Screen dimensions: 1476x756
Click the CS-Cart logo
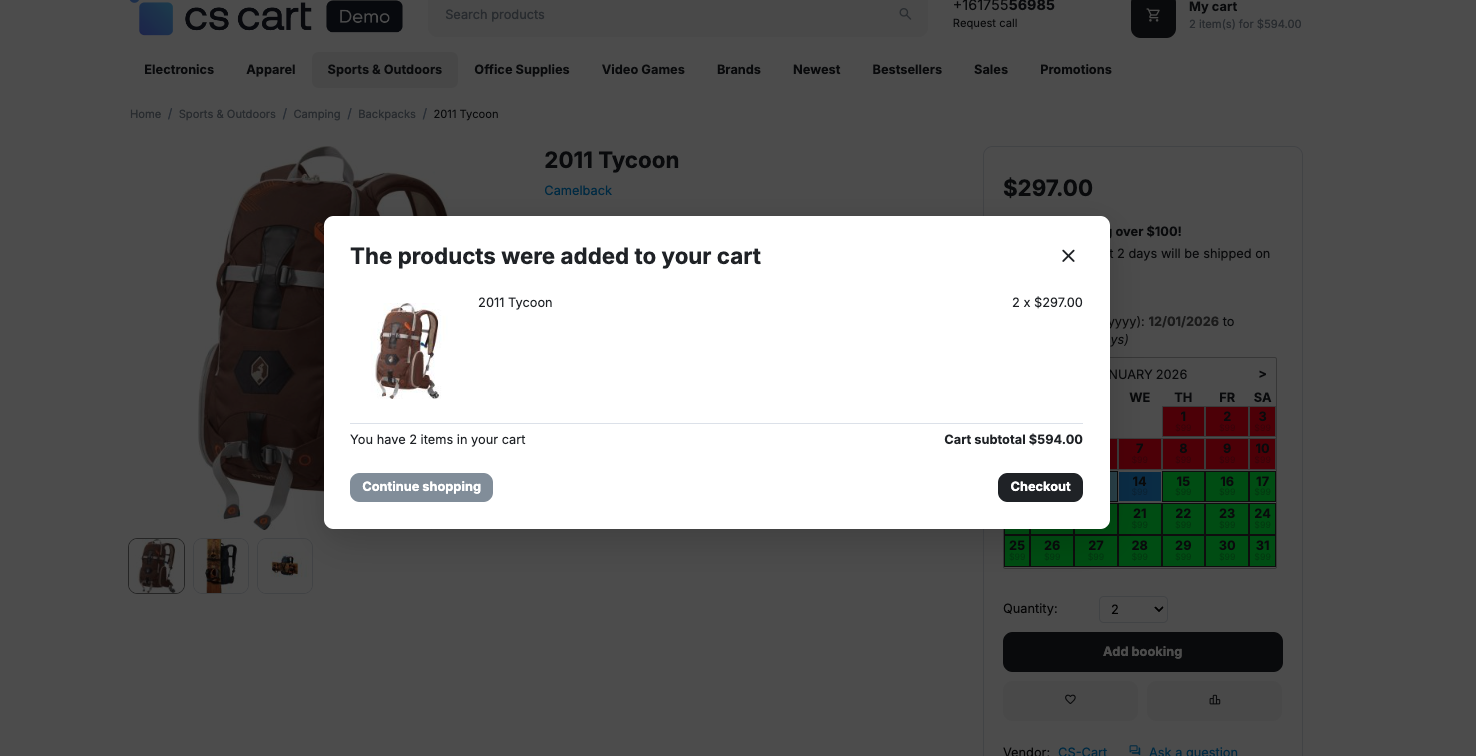[x=225, y=16]
